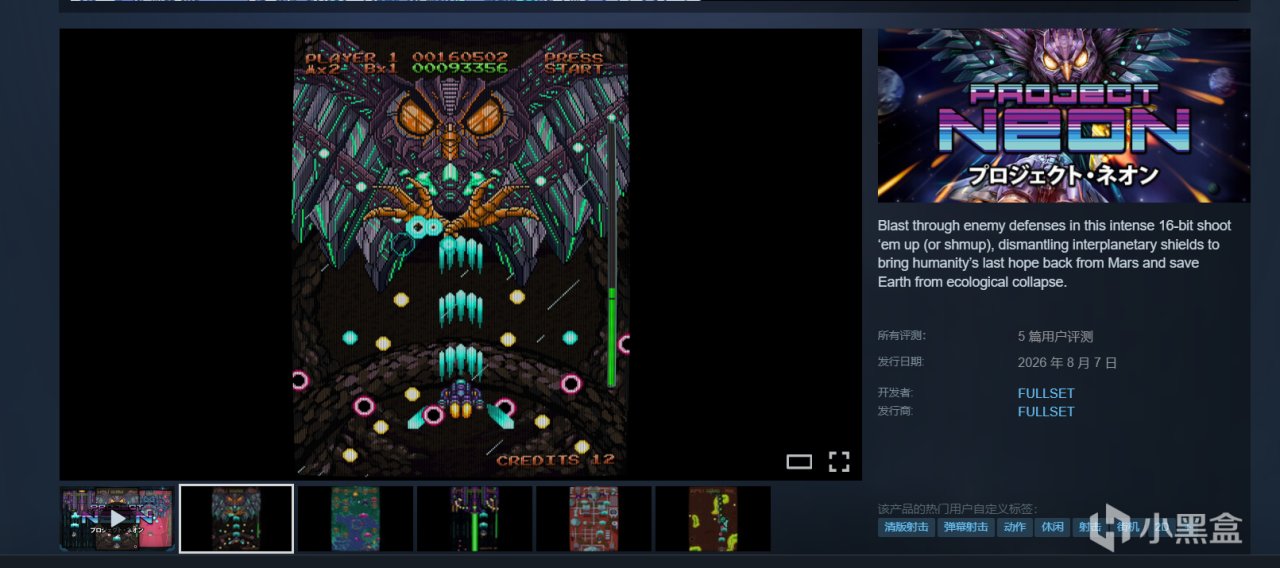
Task: Open publisher FULLSET link beside 发行商
Action: (1046, 411)
